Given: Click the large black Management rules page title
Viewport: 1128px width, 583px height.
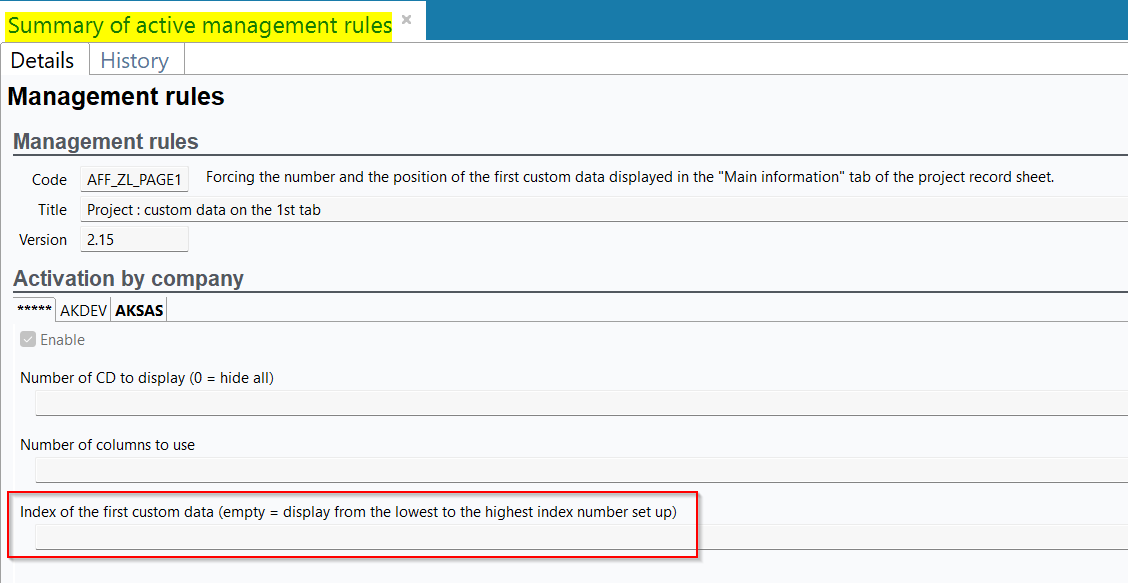Looking at the screenshot, I should tap(116, 97).
